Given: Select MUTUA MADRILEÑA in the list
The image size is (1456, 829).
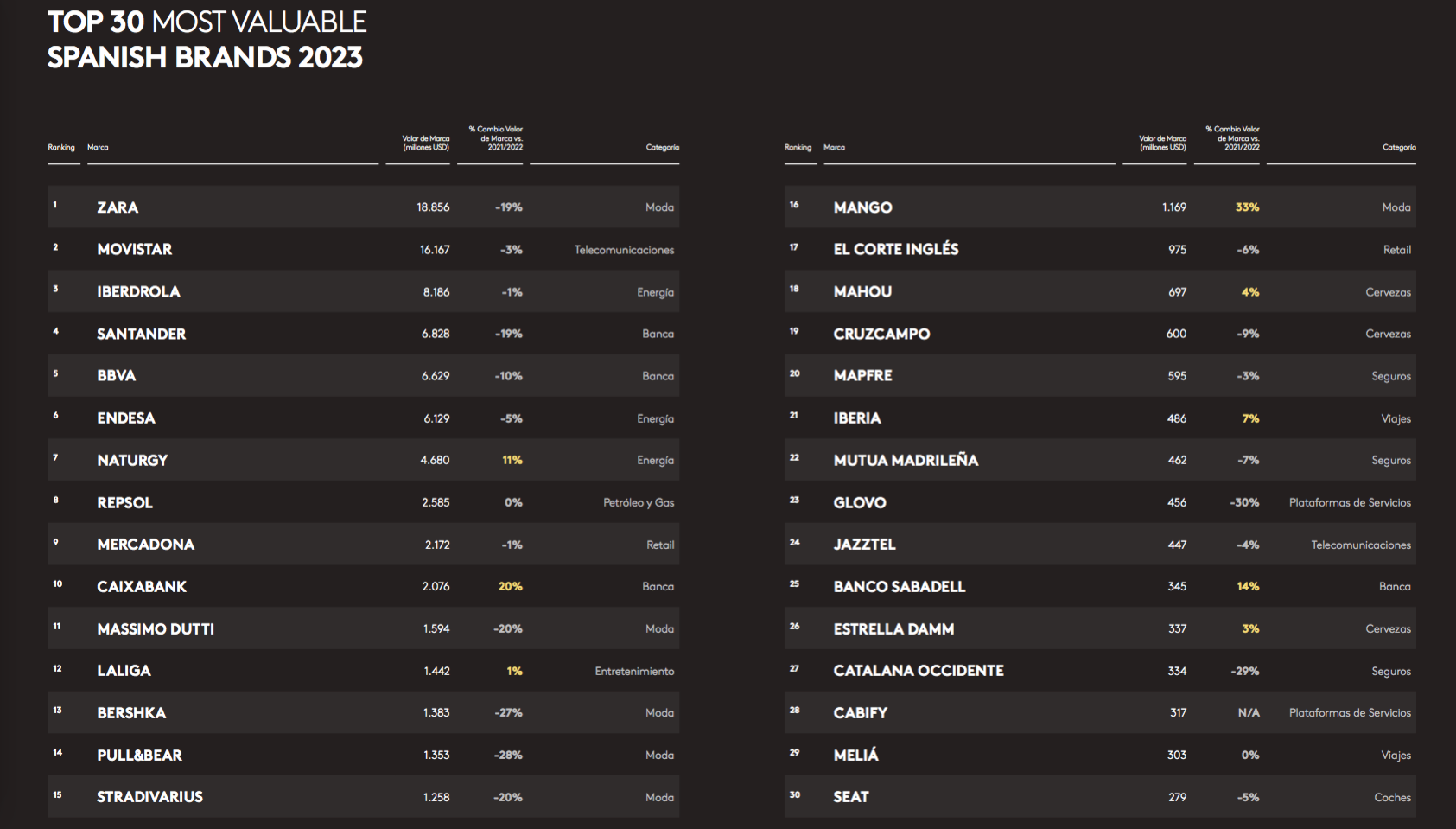Looking at the screenshot, I should 906,460.
